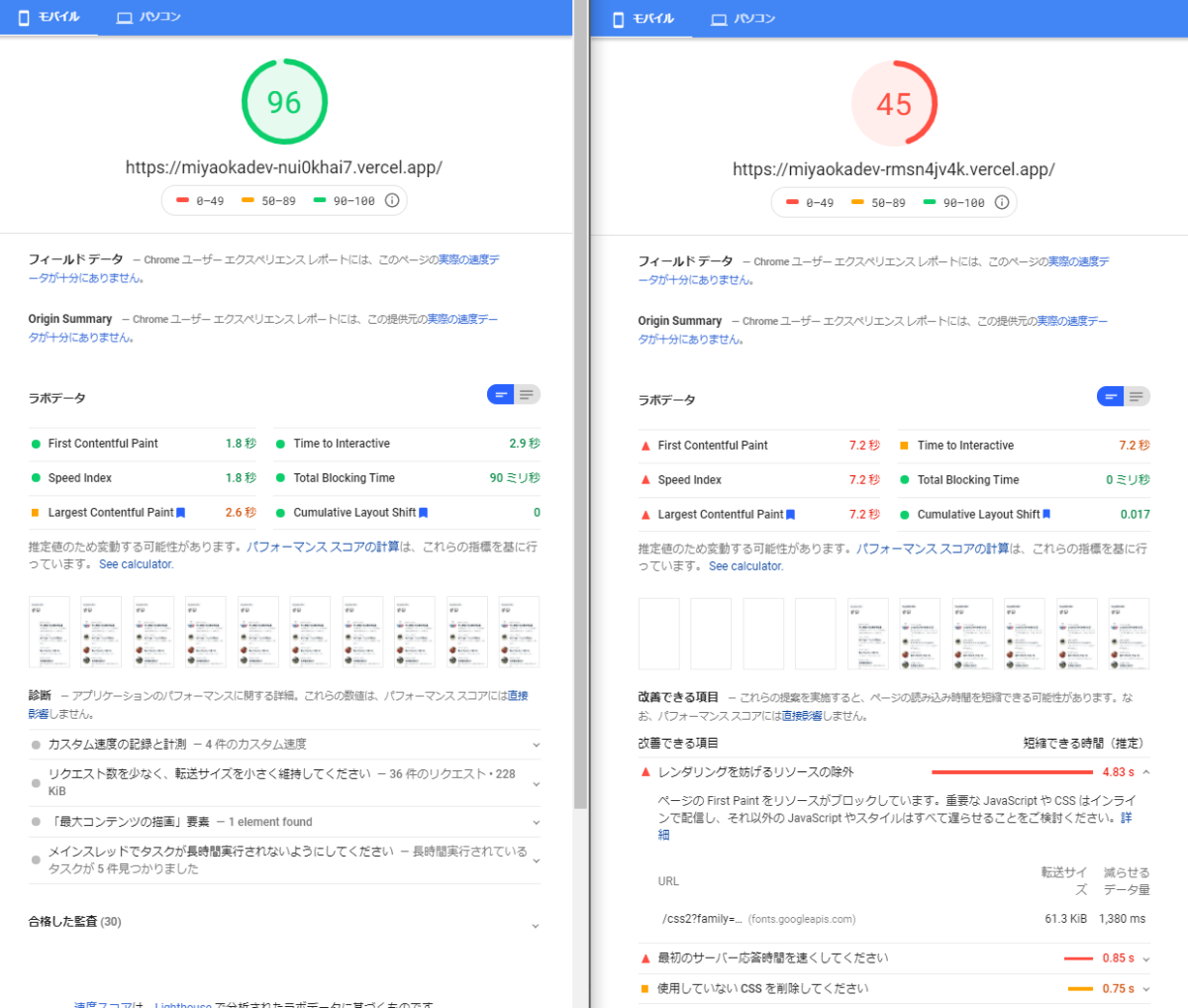Screen dimensions: 1188x1008
Task: Switch to パソコン tab in left report
Action: pos(148,17)
